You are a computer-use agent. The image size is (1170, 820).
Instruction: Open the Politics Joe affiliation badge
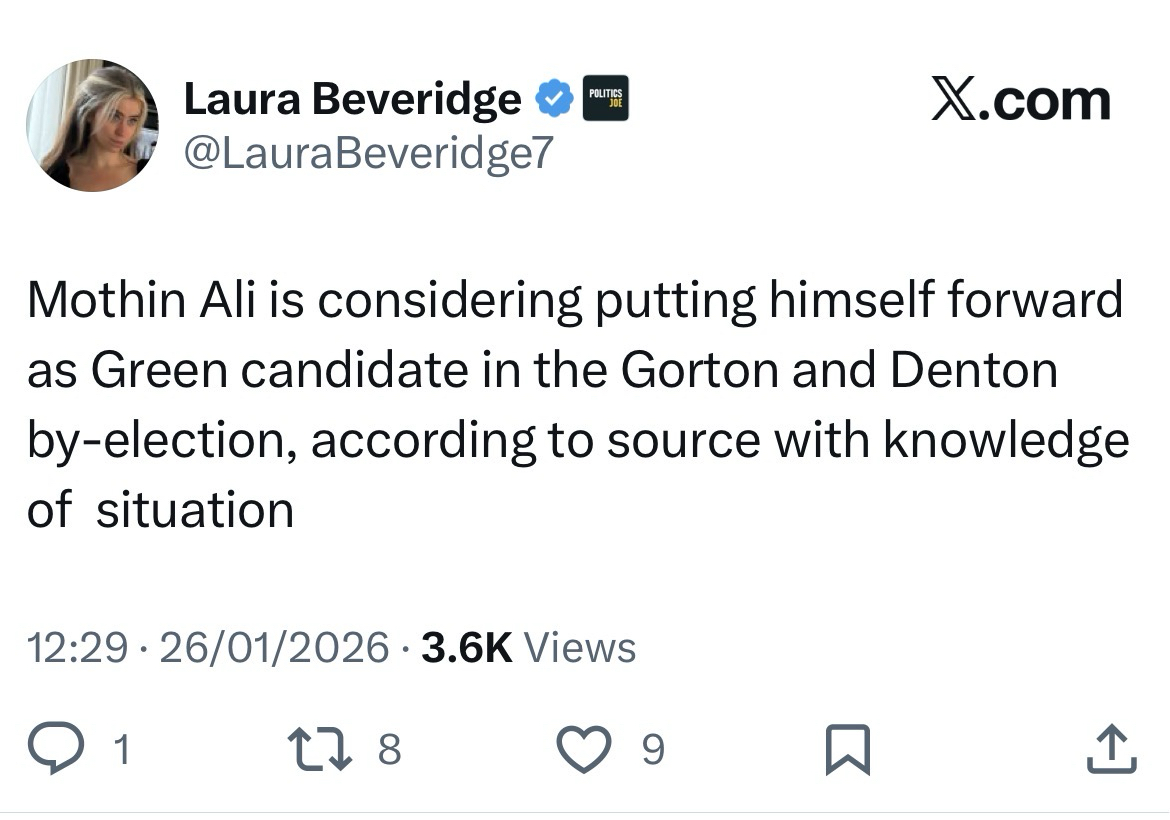coord(605,99)
